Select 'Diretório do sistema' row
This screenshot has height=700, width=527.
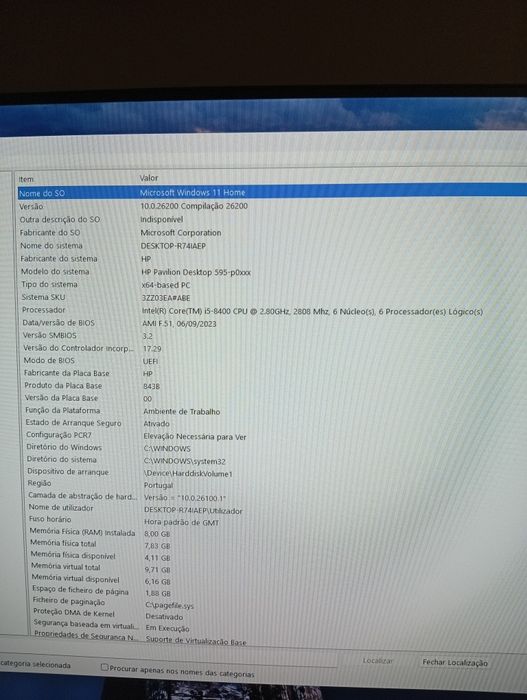tap(62, 459)
